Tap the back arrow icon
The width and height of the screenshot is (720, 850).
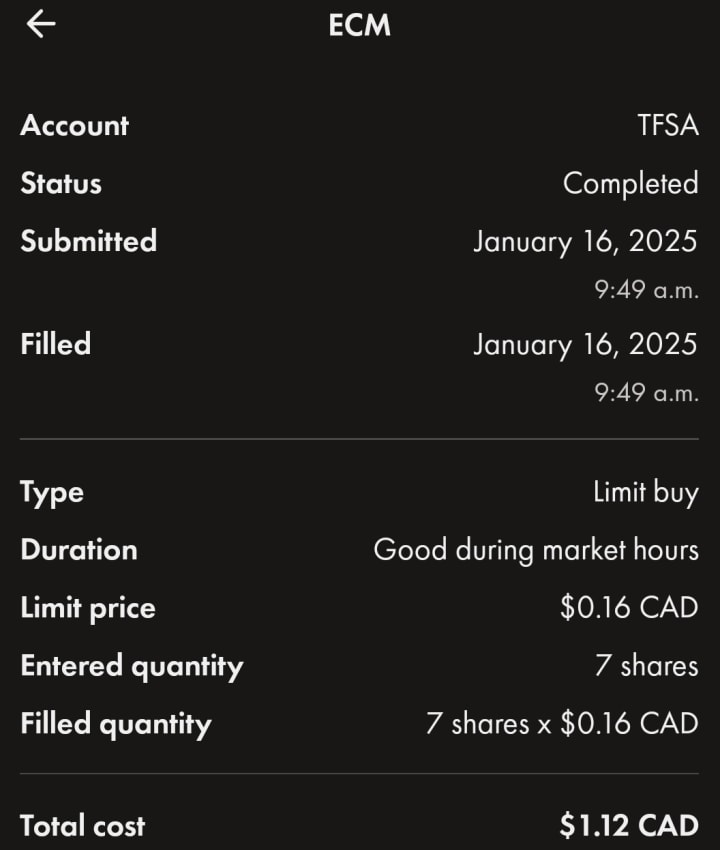pos(41,24)
